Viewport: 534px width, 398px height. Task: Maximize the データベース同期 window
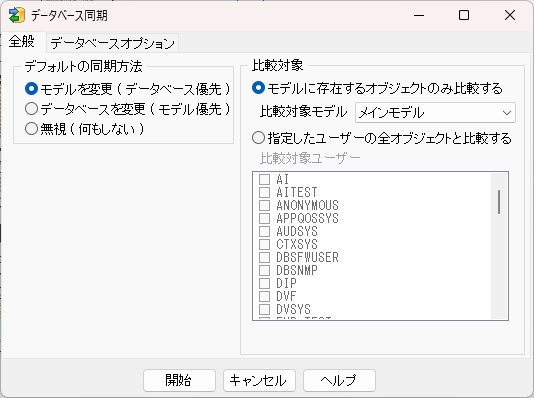coord(464,15)
